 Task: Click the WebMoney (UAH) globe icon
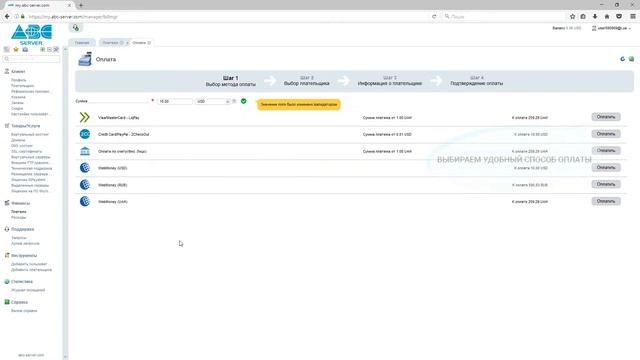pos(84,201)
